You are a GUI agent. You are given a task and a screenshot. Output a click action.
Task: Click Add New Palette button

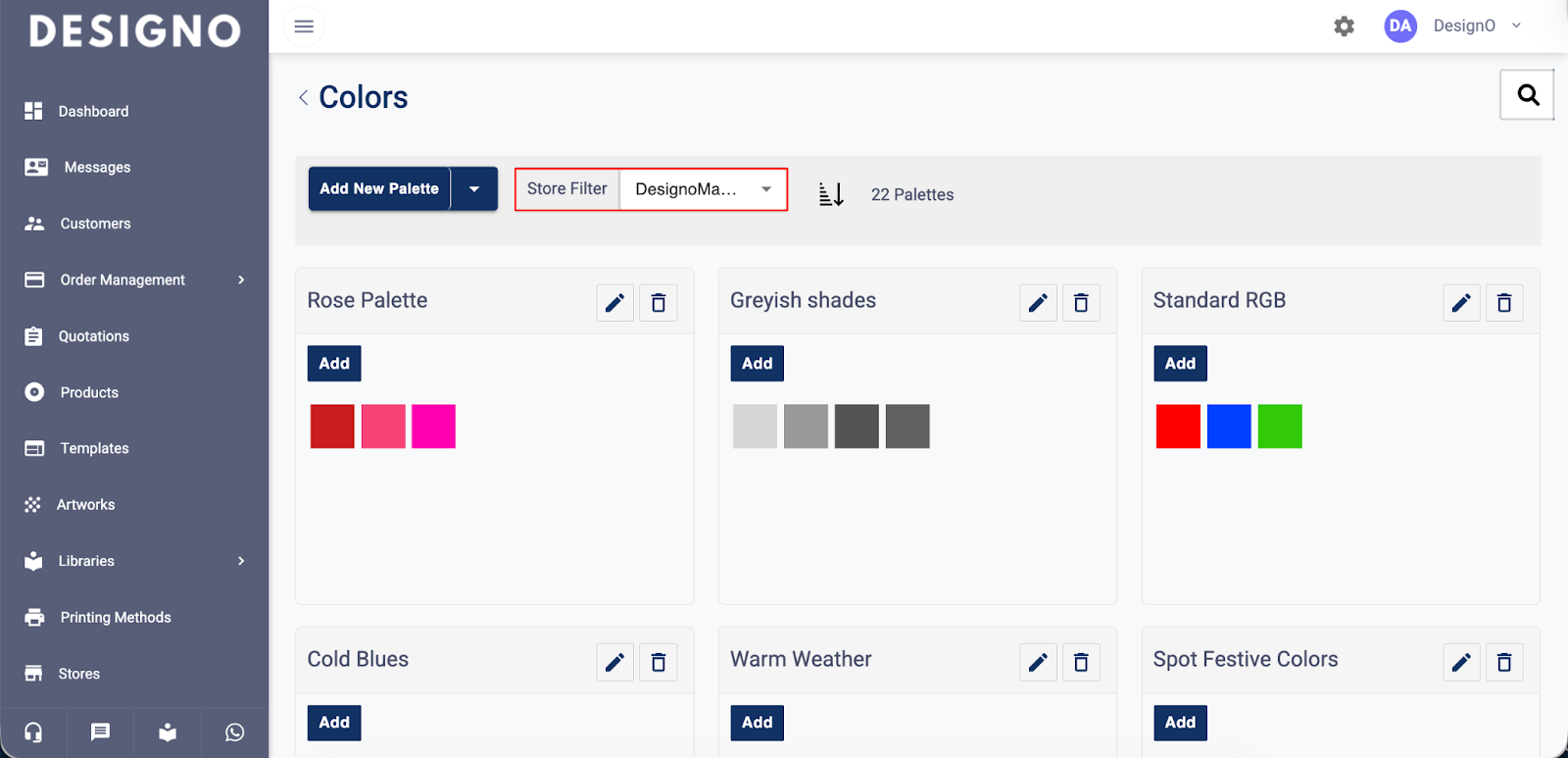[x=379, y=189]
